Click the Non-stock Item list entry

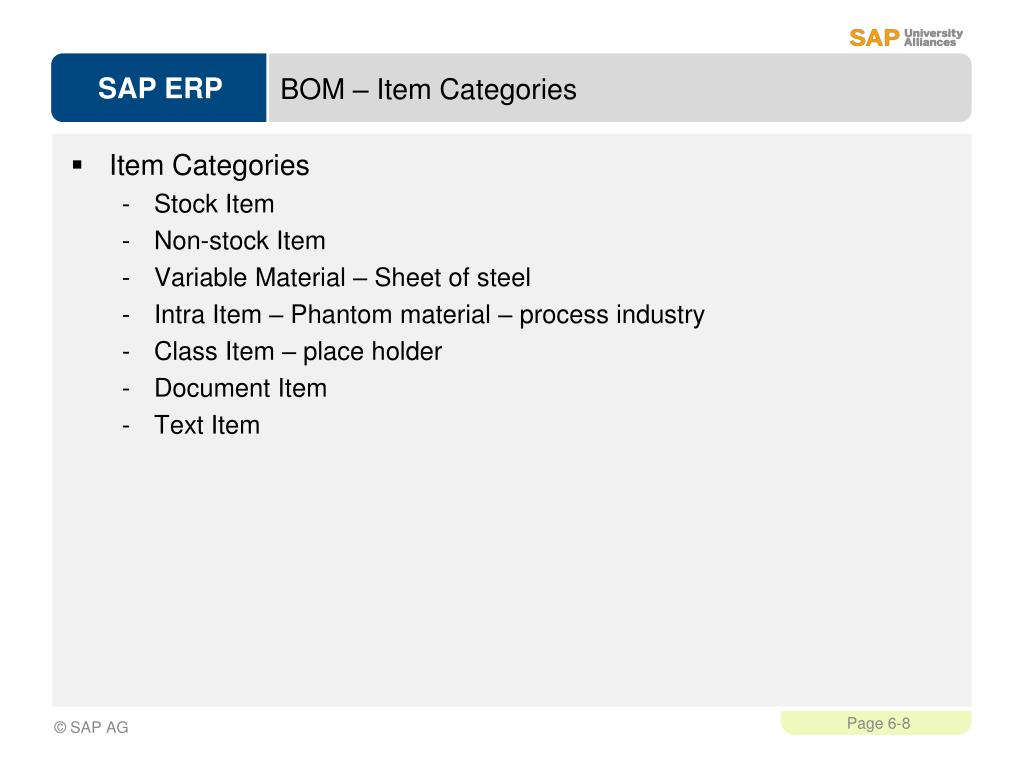(x=240, y=241)
